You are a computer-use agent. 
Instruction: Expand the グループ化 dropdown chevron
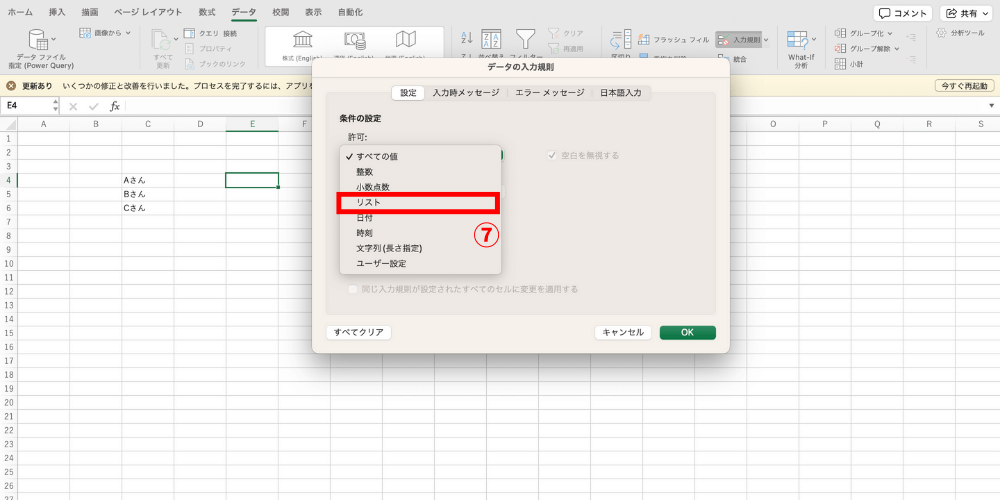(890, 33)
